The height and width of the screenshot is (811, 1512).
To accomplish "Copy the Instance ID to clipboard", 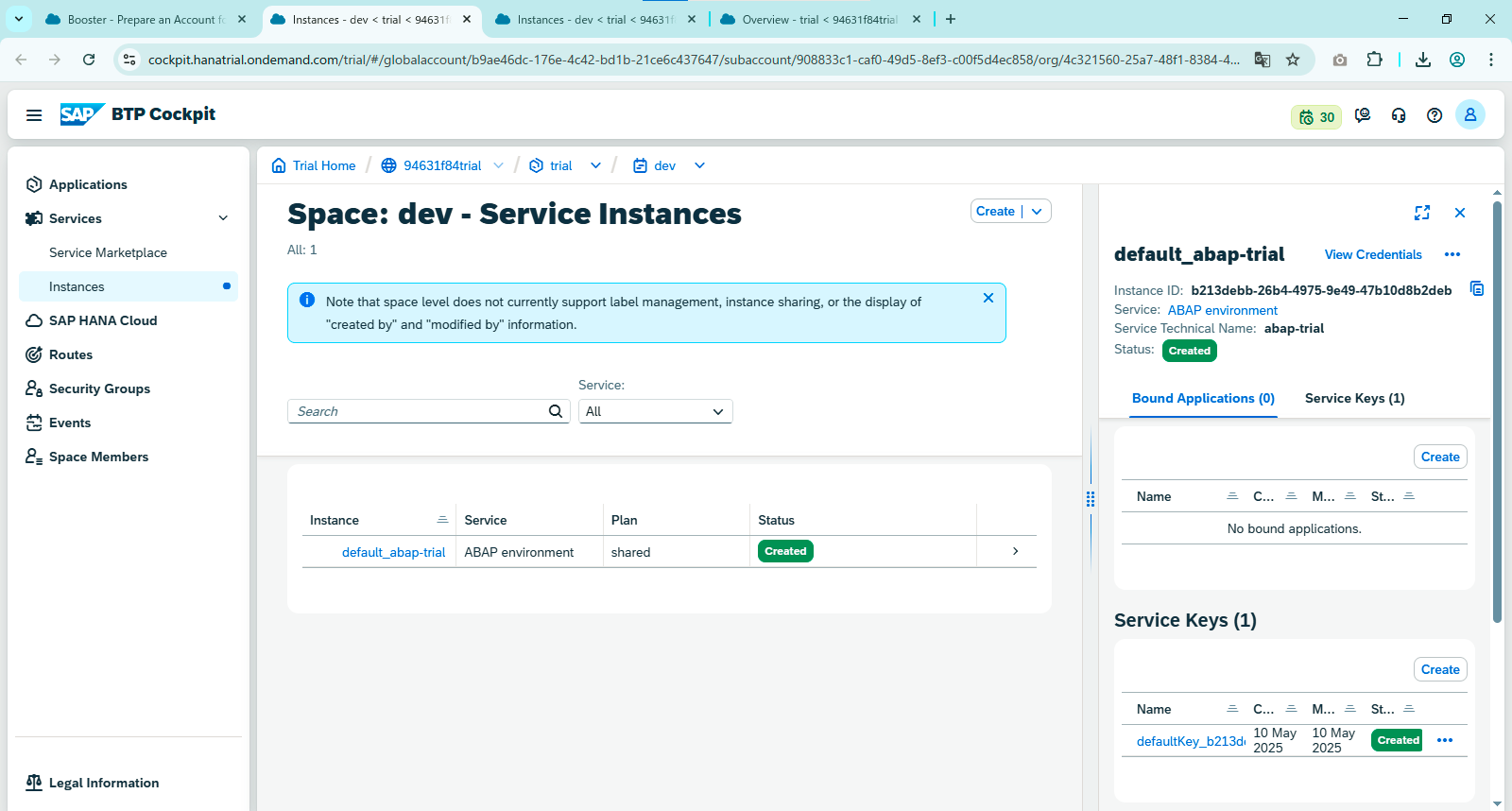I will tap(1477, 289).
